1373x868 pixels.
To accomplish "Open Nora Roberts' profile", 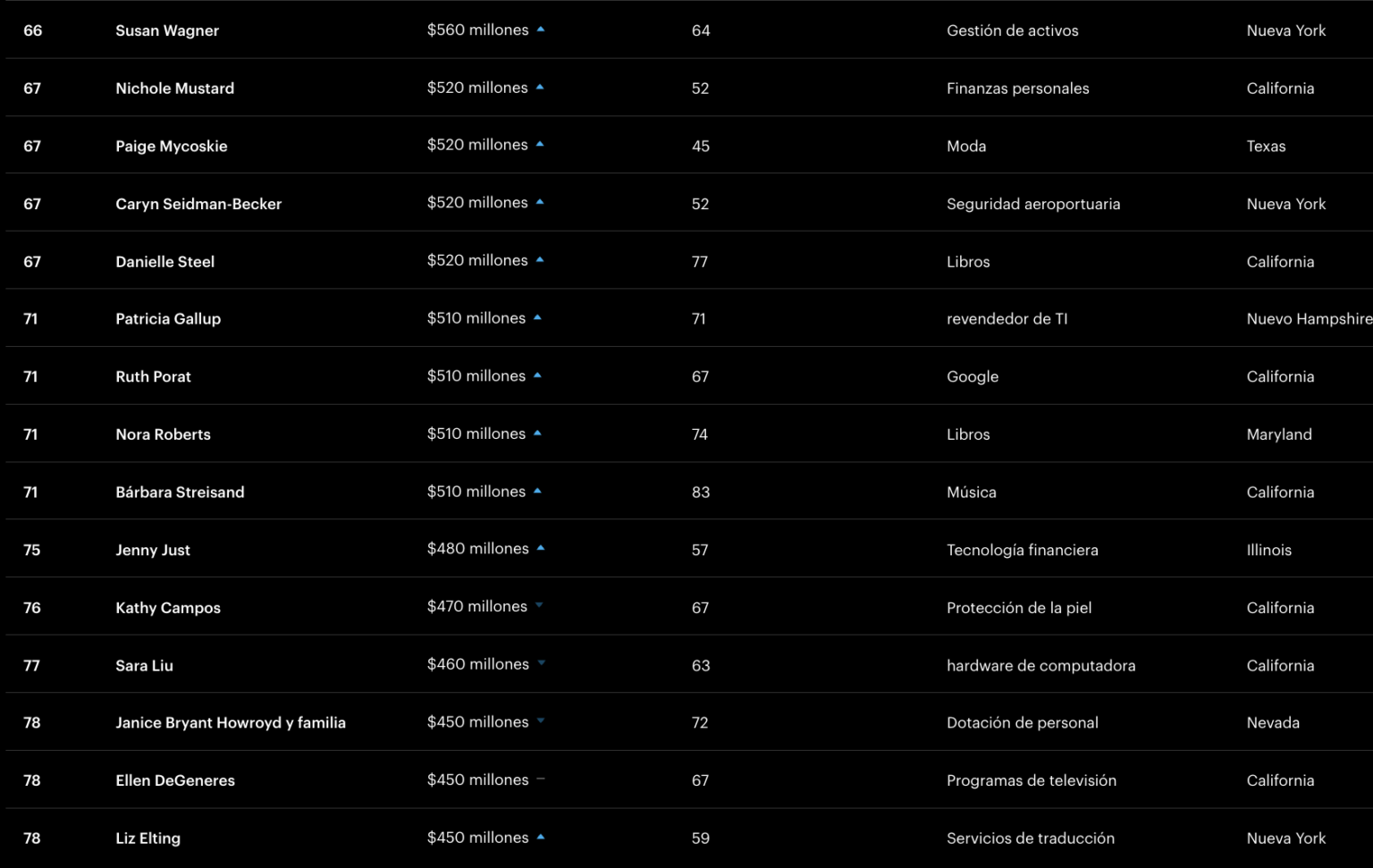I will (163, 434).
